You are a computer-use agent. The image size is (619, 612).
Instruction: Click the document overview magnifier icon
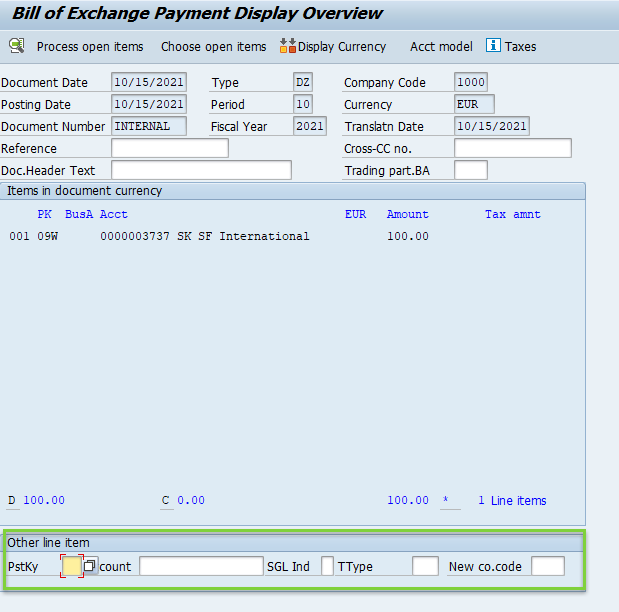click(17, 46)
